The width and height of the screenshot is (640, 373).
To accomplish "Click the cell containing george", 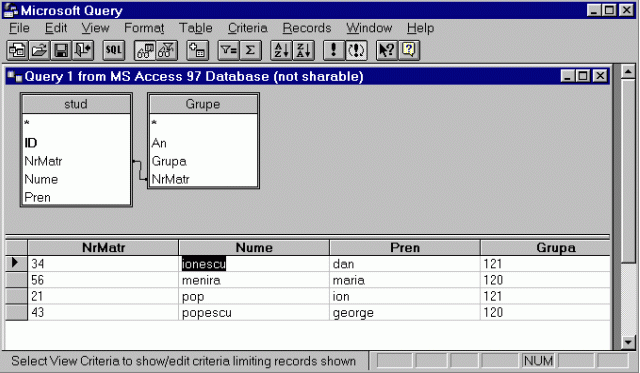I will (405, 313).
